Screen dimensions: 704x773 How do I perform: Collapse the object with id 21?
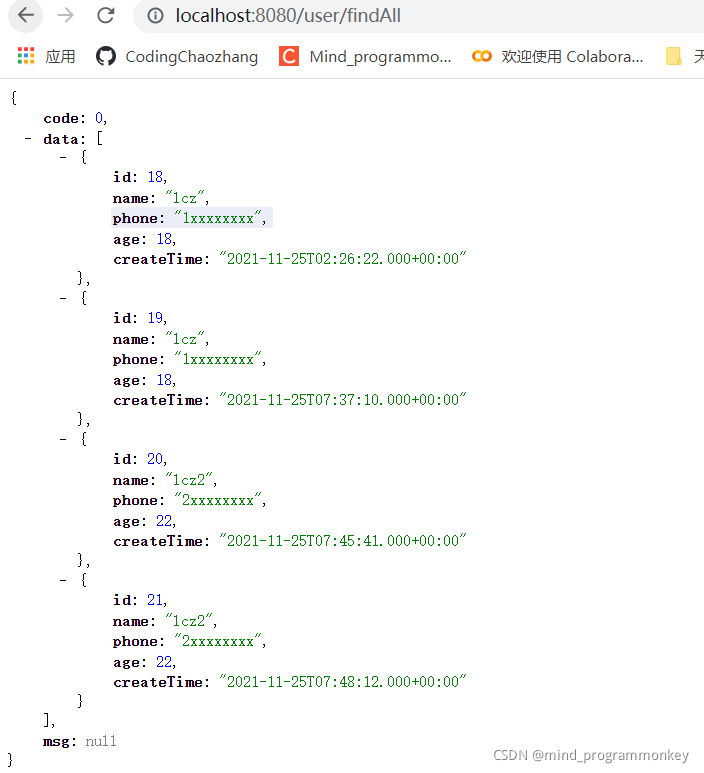coord(63,580)
